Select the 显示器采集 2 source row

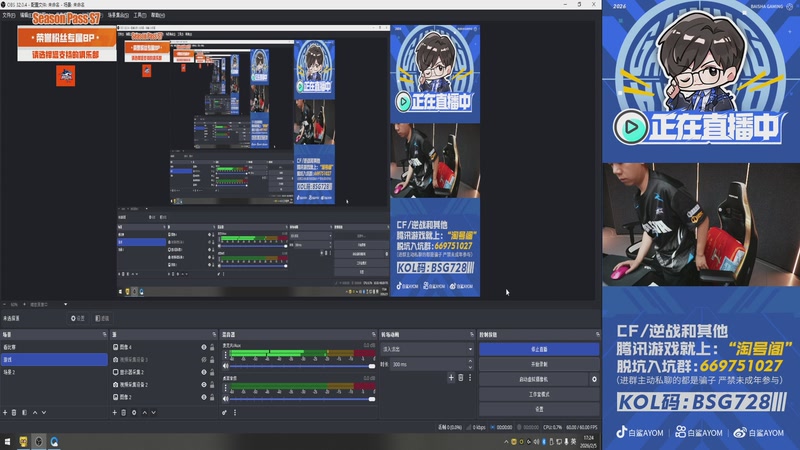tap(162, 372)
